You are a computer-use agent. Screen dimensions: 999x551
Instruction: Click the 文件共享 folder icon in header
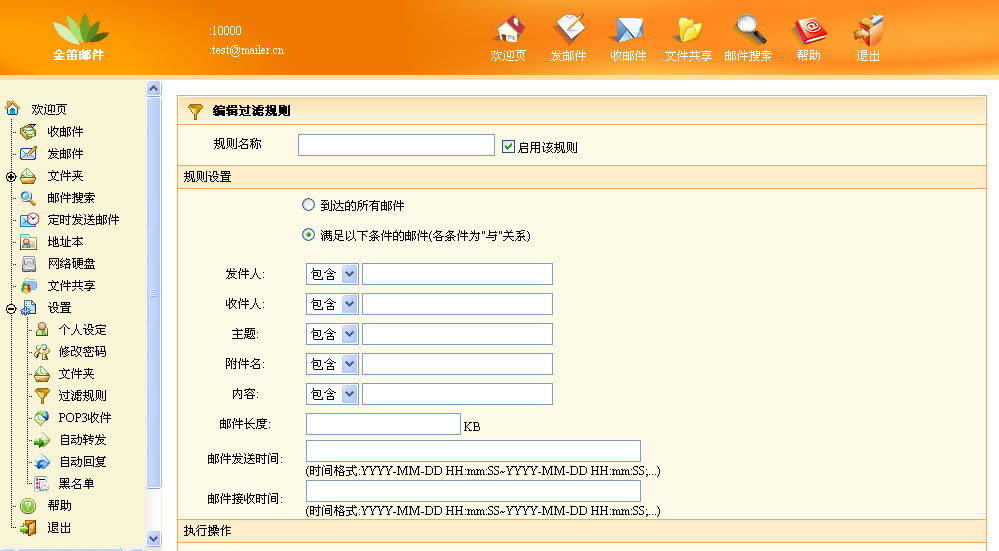click(688, 30)
